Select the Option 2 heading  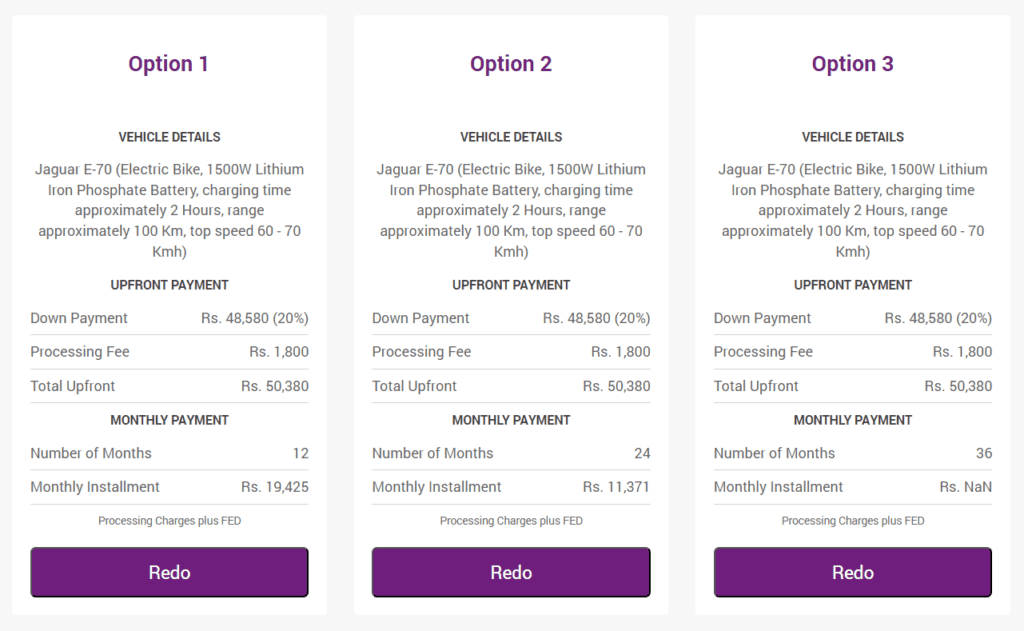pyautogui.click(x=511, y=64)
